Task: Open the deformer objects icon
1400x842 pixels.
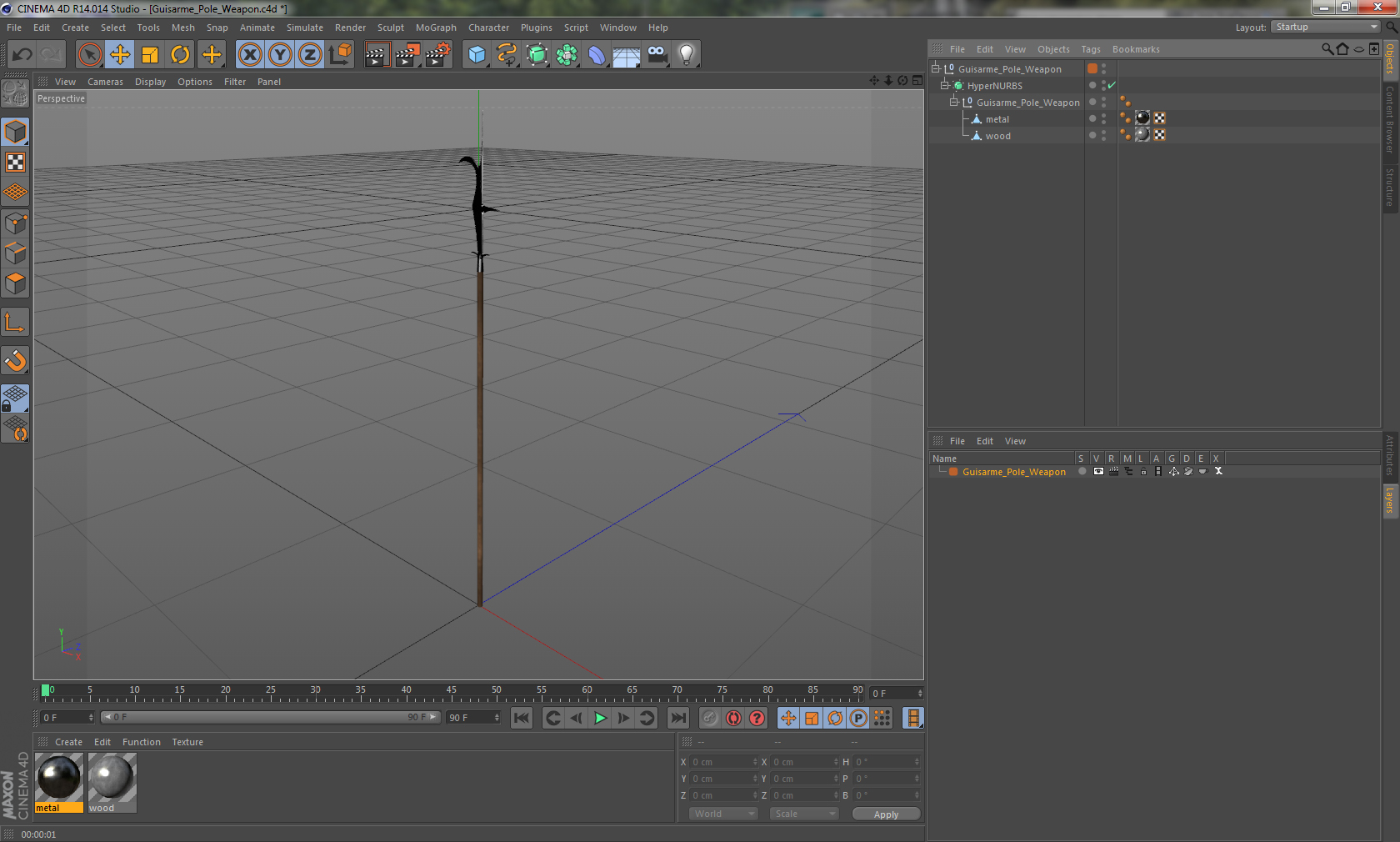Action: 597,55
